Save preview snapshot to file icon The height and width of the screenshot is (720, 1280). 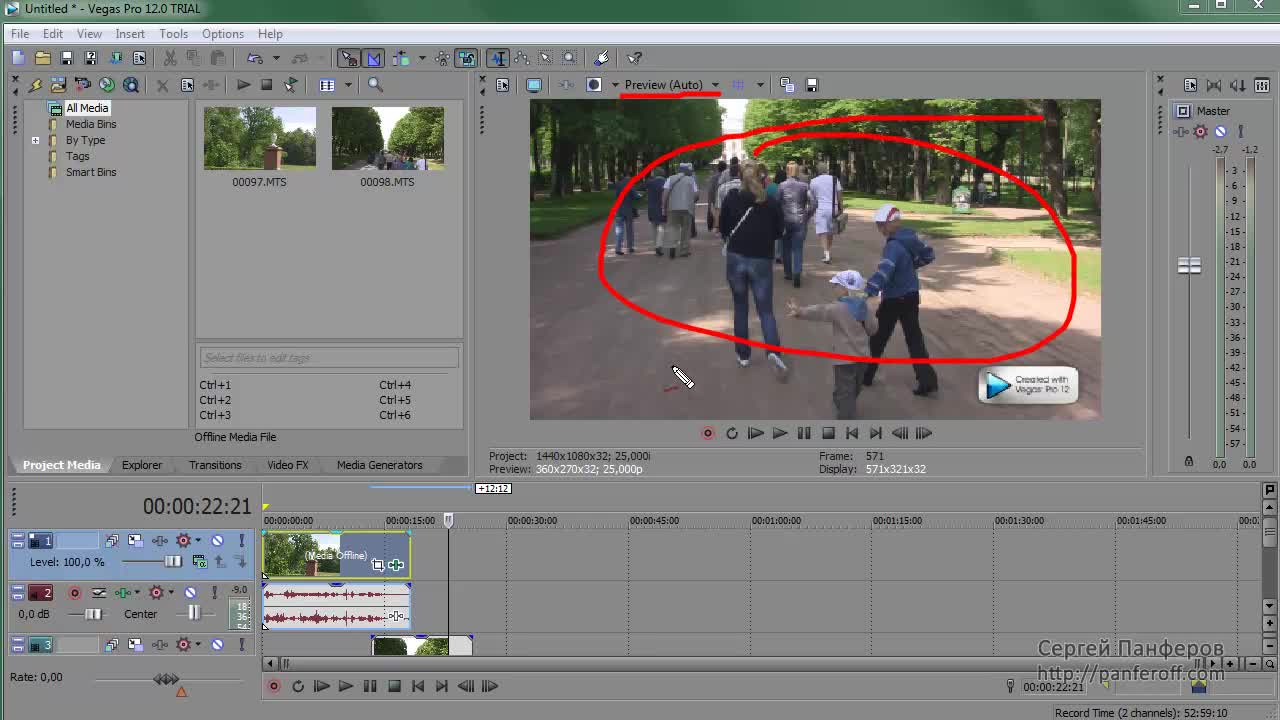tap(811, 85)
